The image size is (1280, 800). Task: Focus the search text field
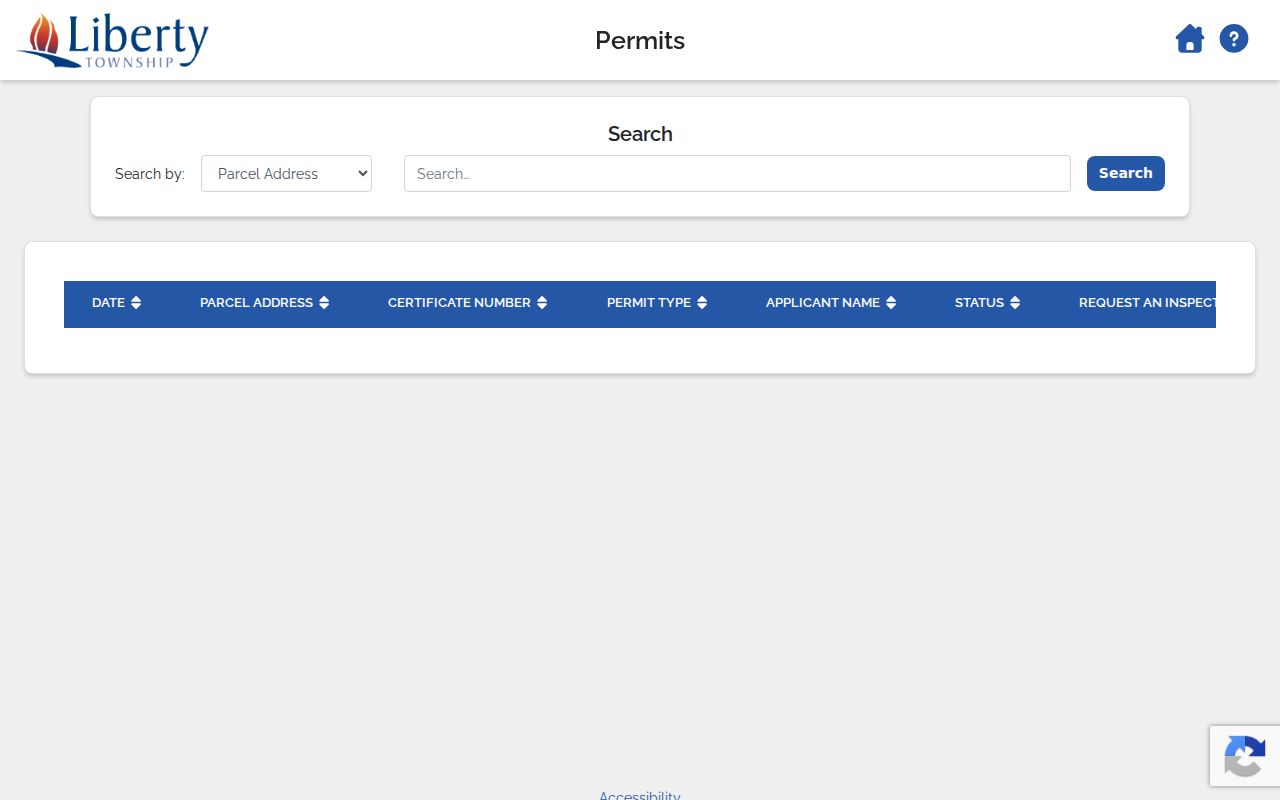tap(737, 174)
